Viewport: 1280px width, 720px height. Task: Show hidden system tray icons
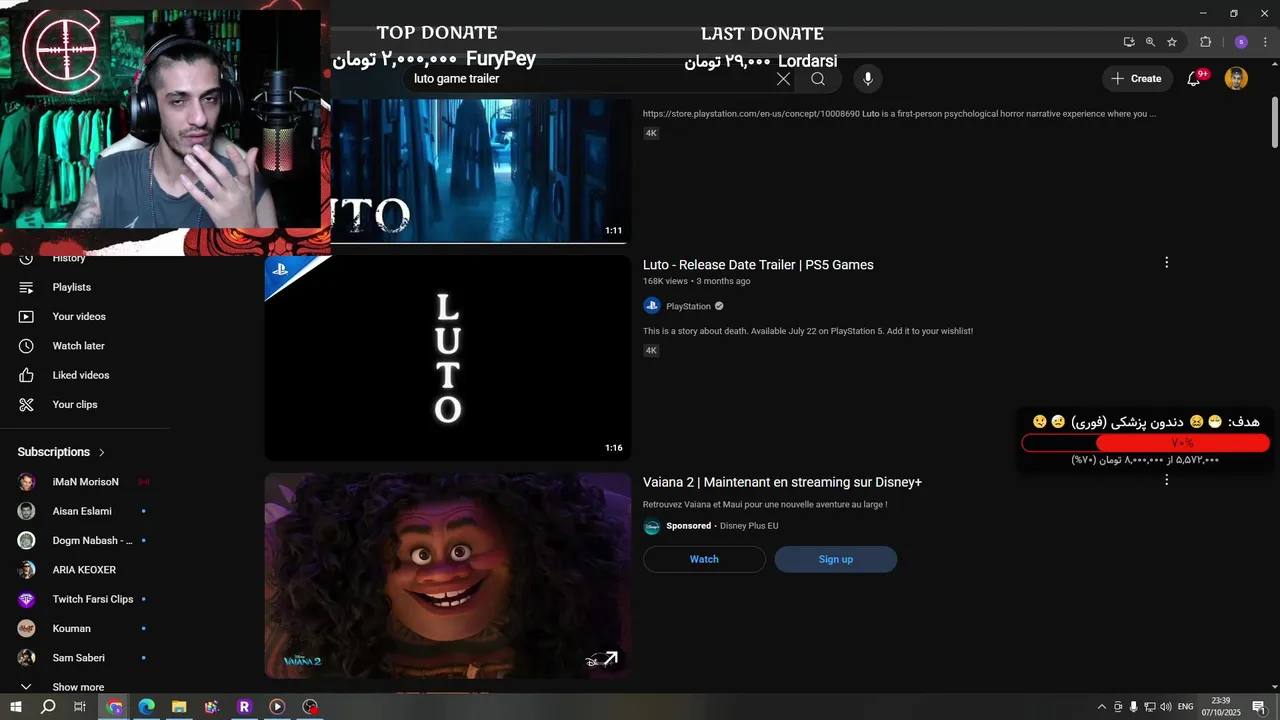[x=1102, y=707]
